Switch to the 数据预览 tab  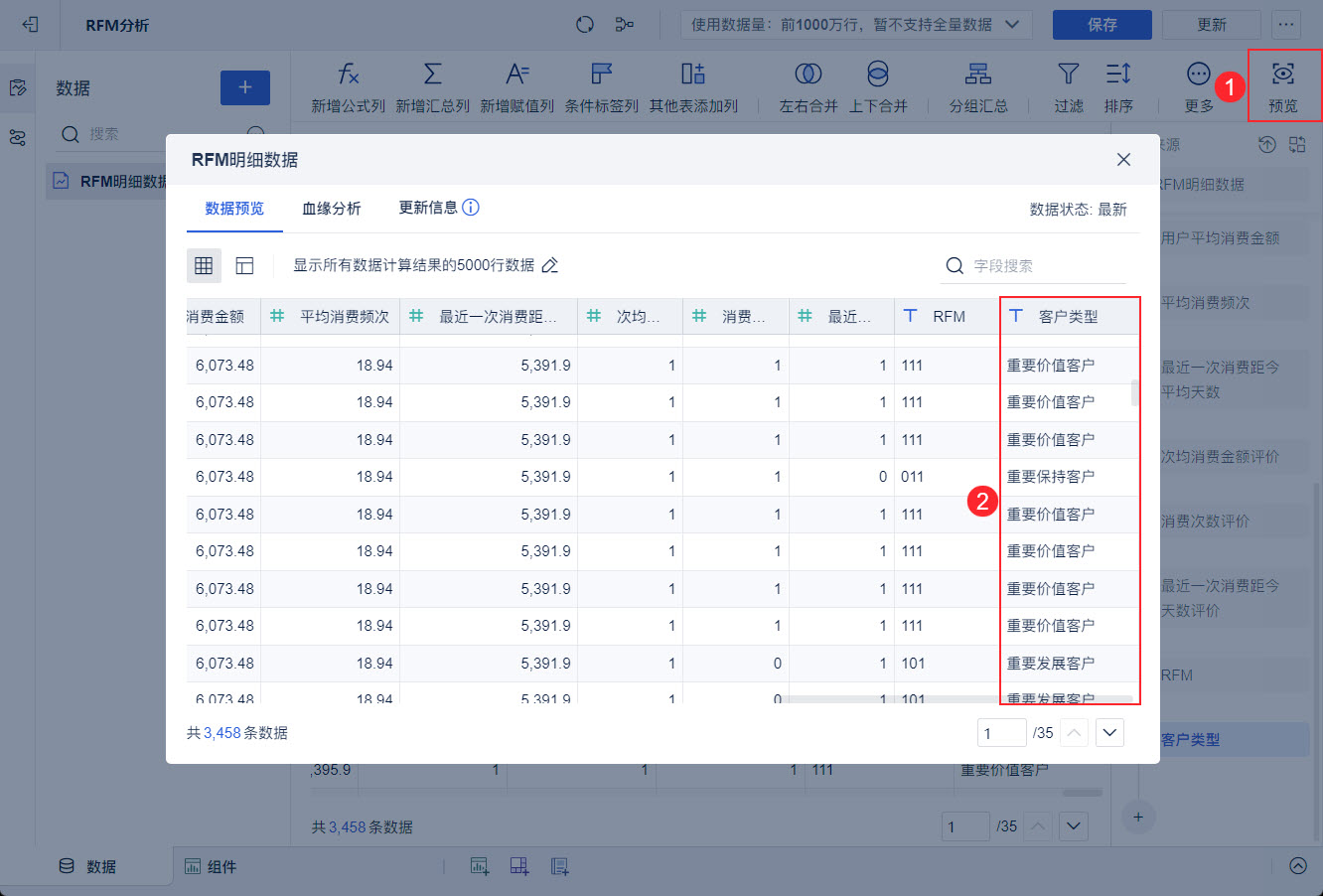[234, 209]
